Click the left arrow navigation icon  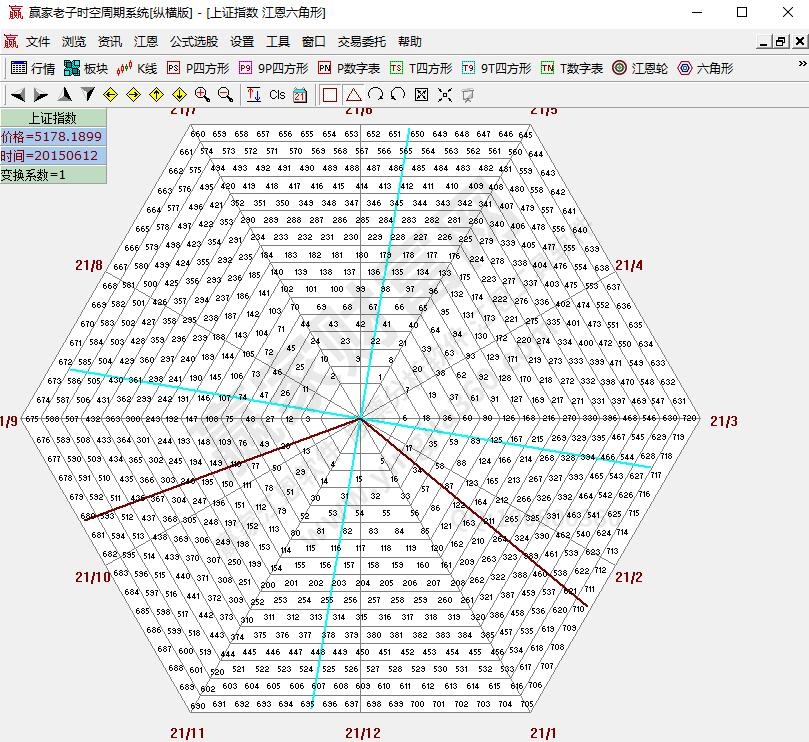click(x=17, y=95)
